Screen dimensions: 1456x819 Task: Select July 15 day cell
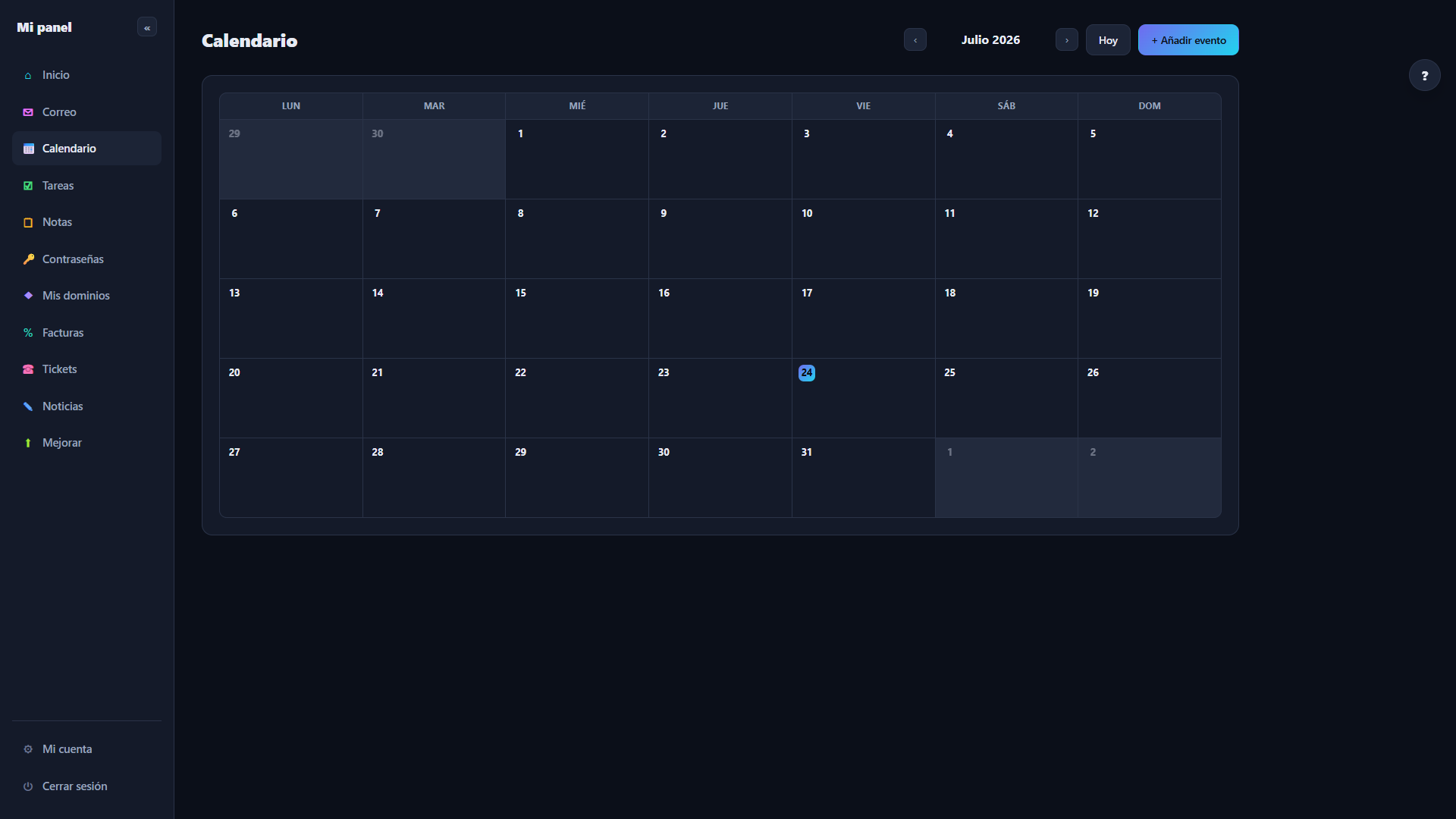point(576,318)
